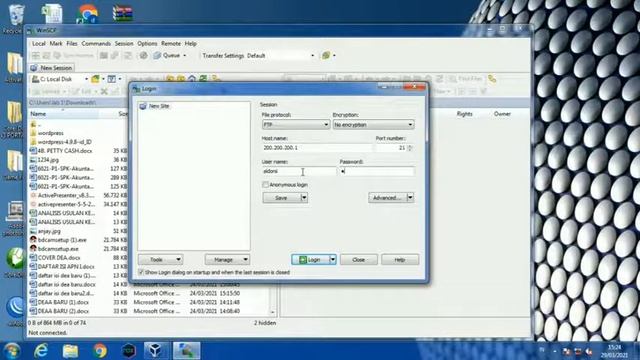This screenshot has width=640, height=360.
Task: Open Windows Start menu orb
Action: pos(11,351)
